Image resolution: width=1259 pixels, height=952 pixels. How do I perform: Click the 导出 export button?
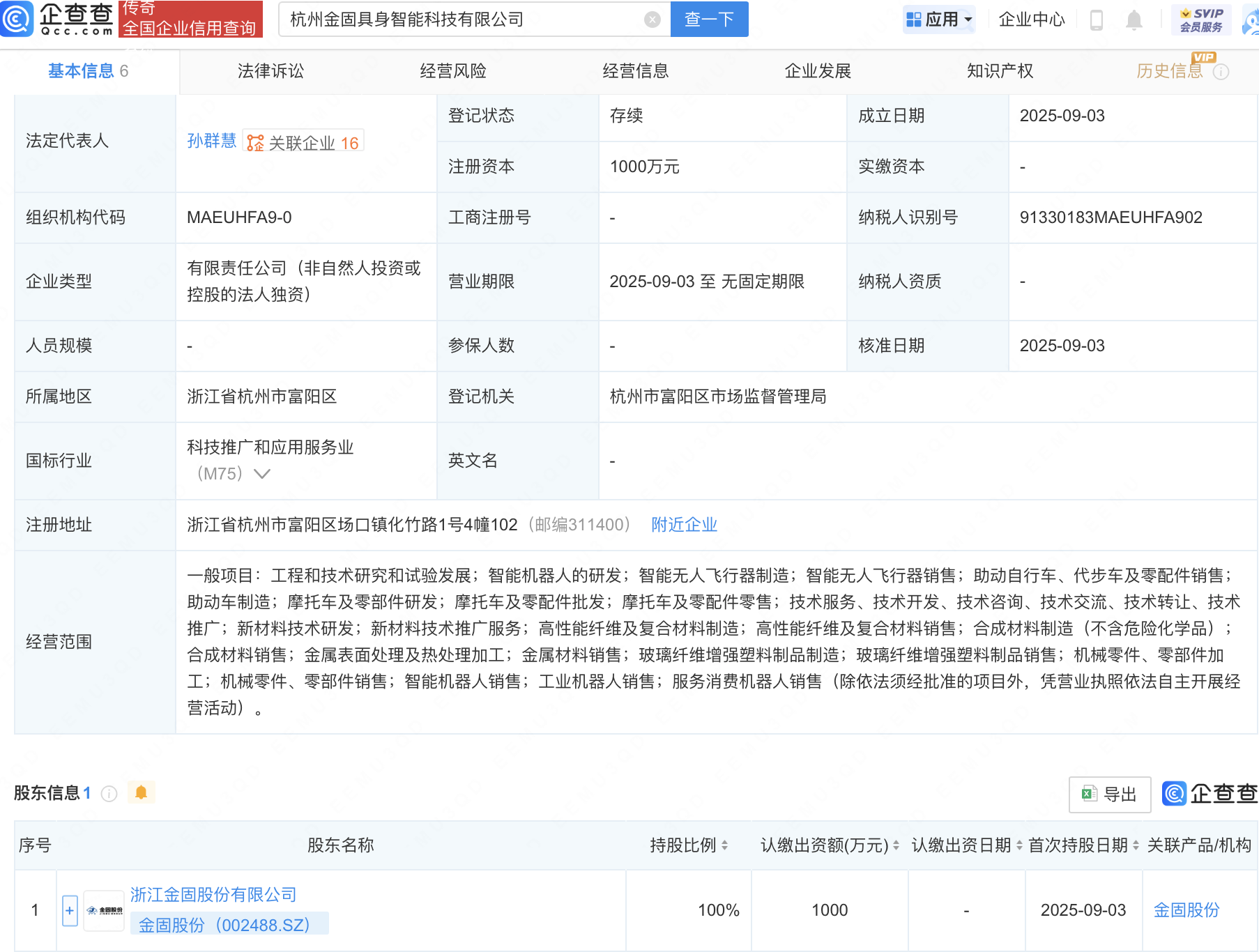pos(1110,794)
